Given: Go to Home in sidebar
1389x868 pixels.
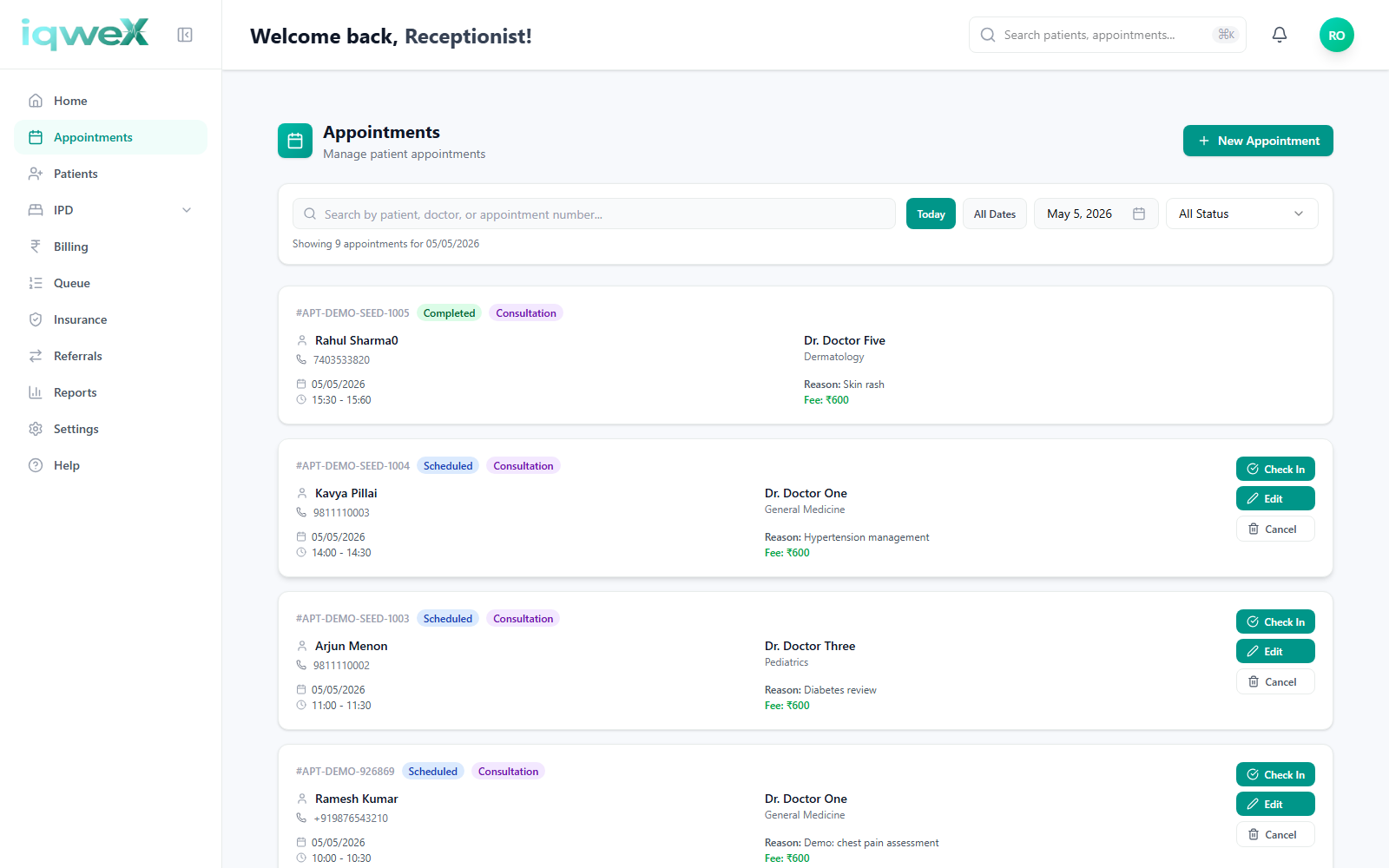Looking at the screenshot, I should [111, 101].
